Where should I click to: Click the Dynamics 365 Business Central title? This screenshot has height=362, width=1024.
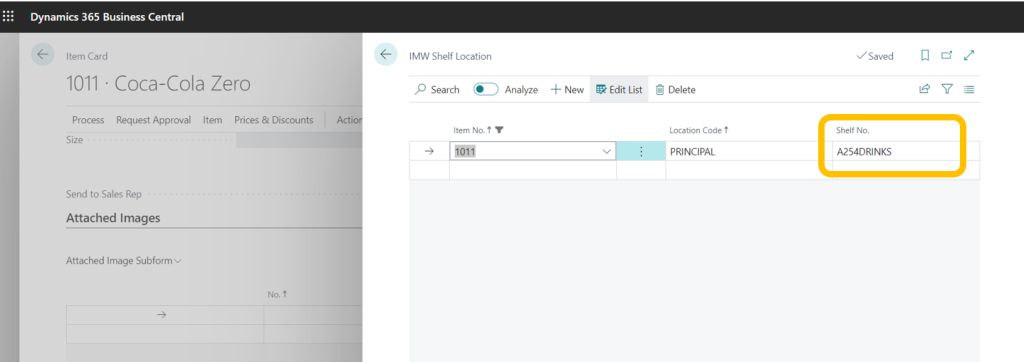pyautogui.click(x=107, y=17)
